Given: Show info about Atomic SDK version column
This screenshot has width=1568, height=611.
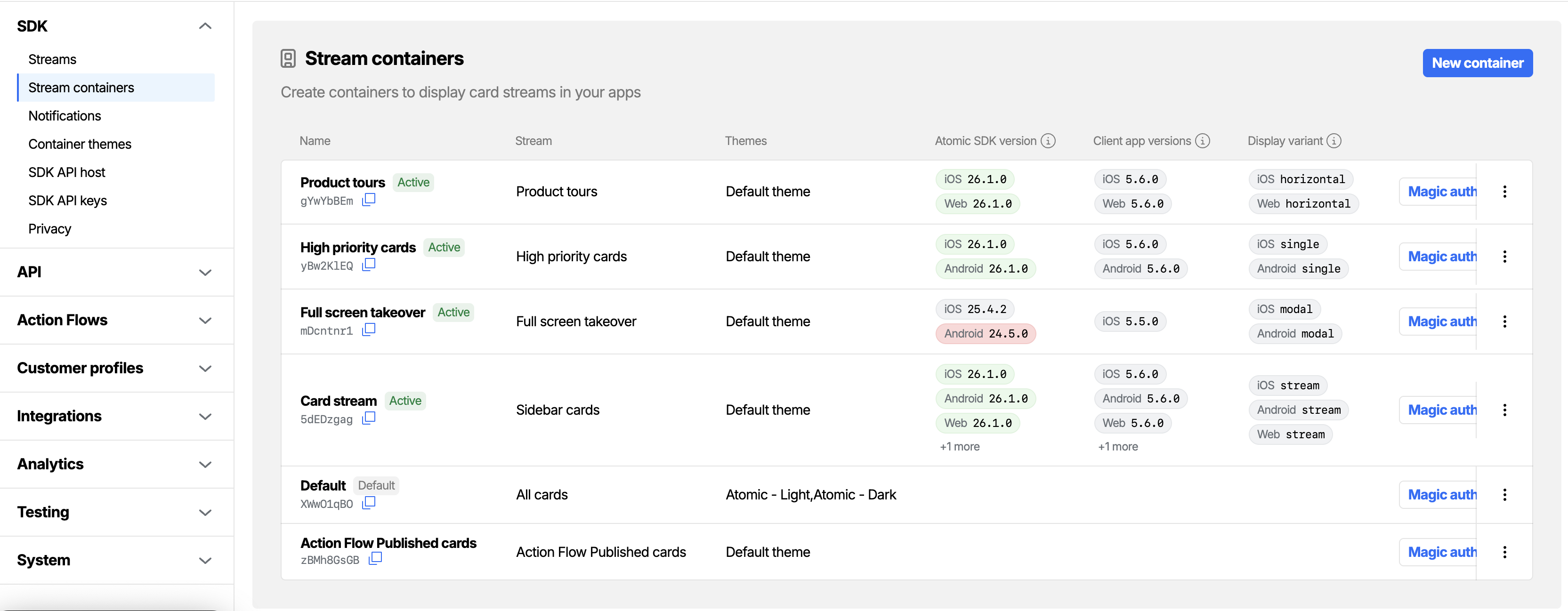Looking at the screenshot, I should point(1048,141).
